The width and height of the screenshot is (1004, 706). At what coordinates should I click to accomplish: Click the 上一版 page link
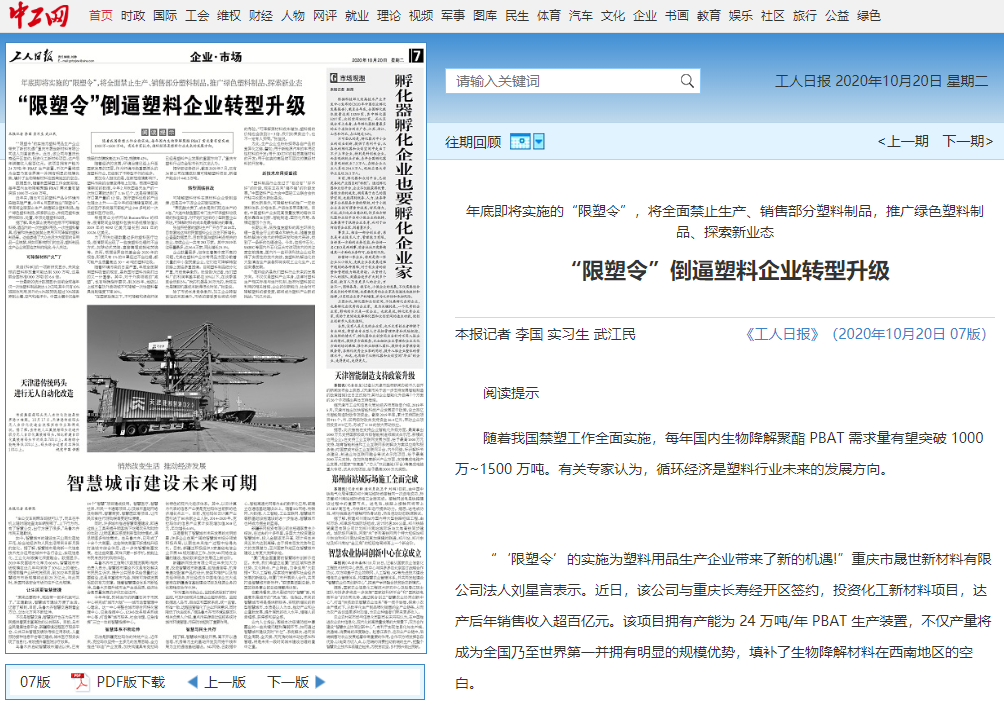click(x=225, y=682)
